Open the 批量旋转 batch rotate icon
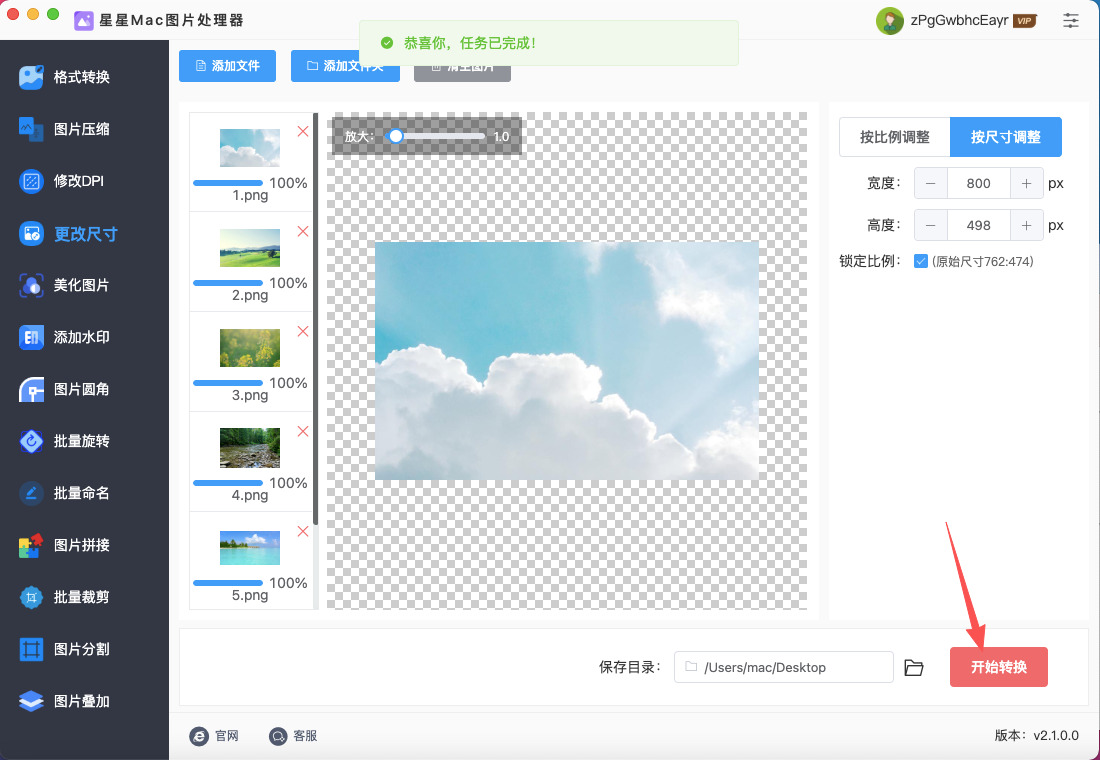1100x760 pixels. pyautogui.click(x=32, y=441)
